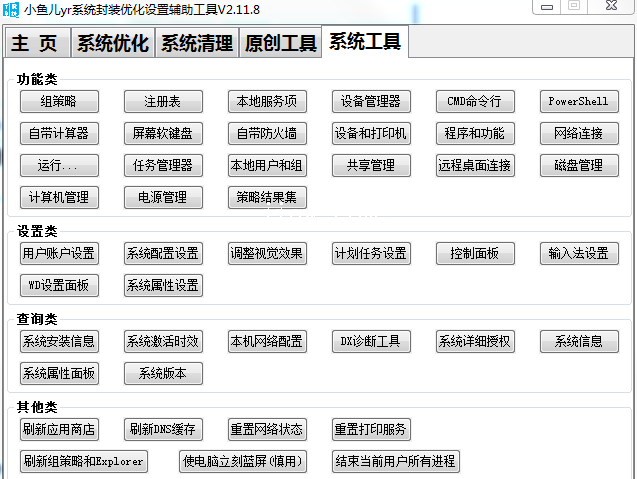637x479 pixels.
Task: Open the 任务管理器 task manager
Action: (163, 166)
